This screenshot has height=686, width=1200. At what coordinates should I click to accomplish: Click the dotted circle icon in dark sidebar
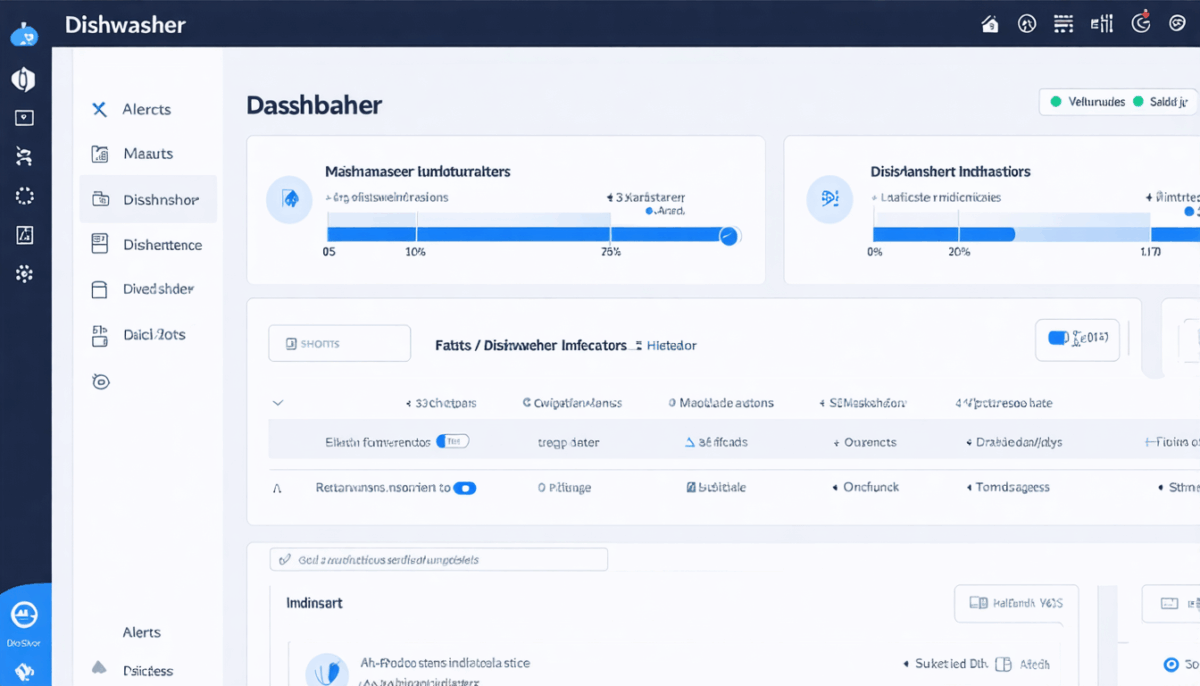(x=24, y=196)
